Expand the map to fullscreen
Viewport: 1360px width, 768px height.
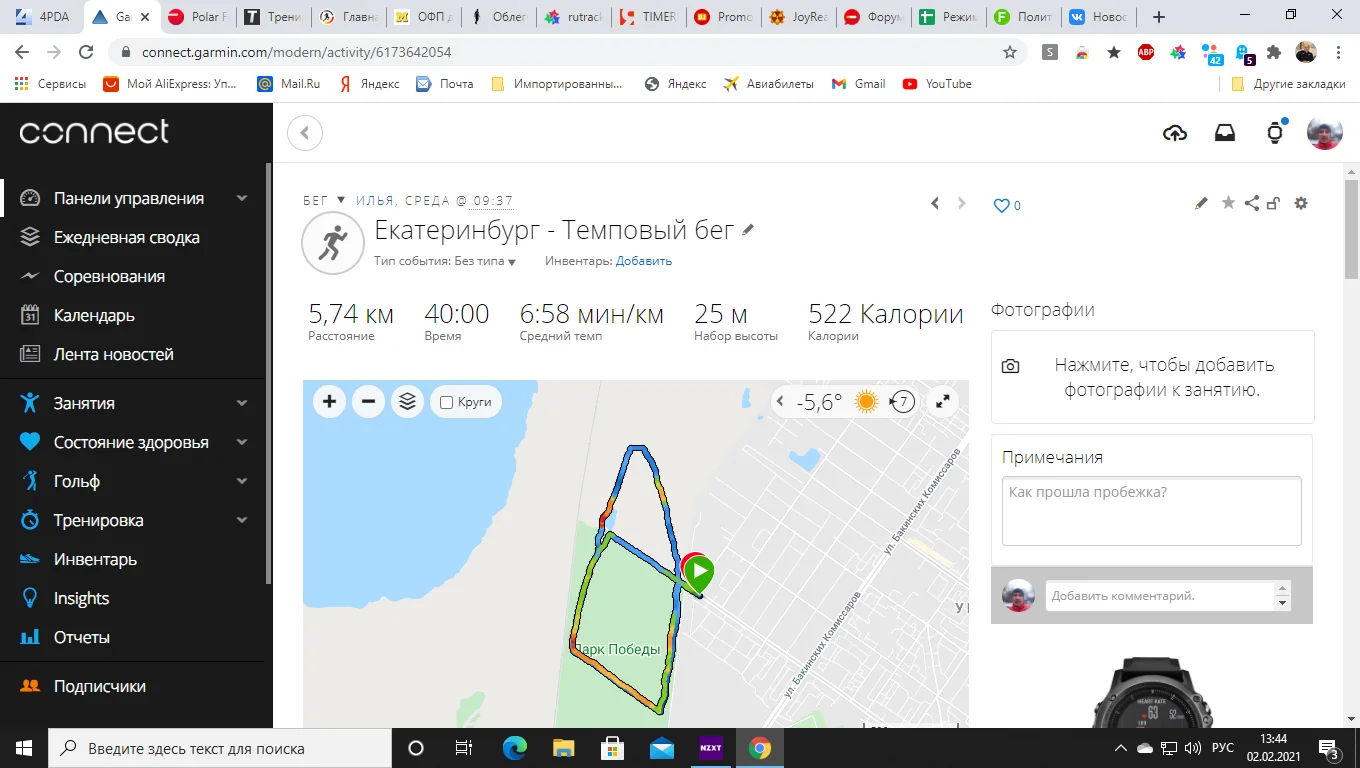pyautogui.click(x=942, y=402)
